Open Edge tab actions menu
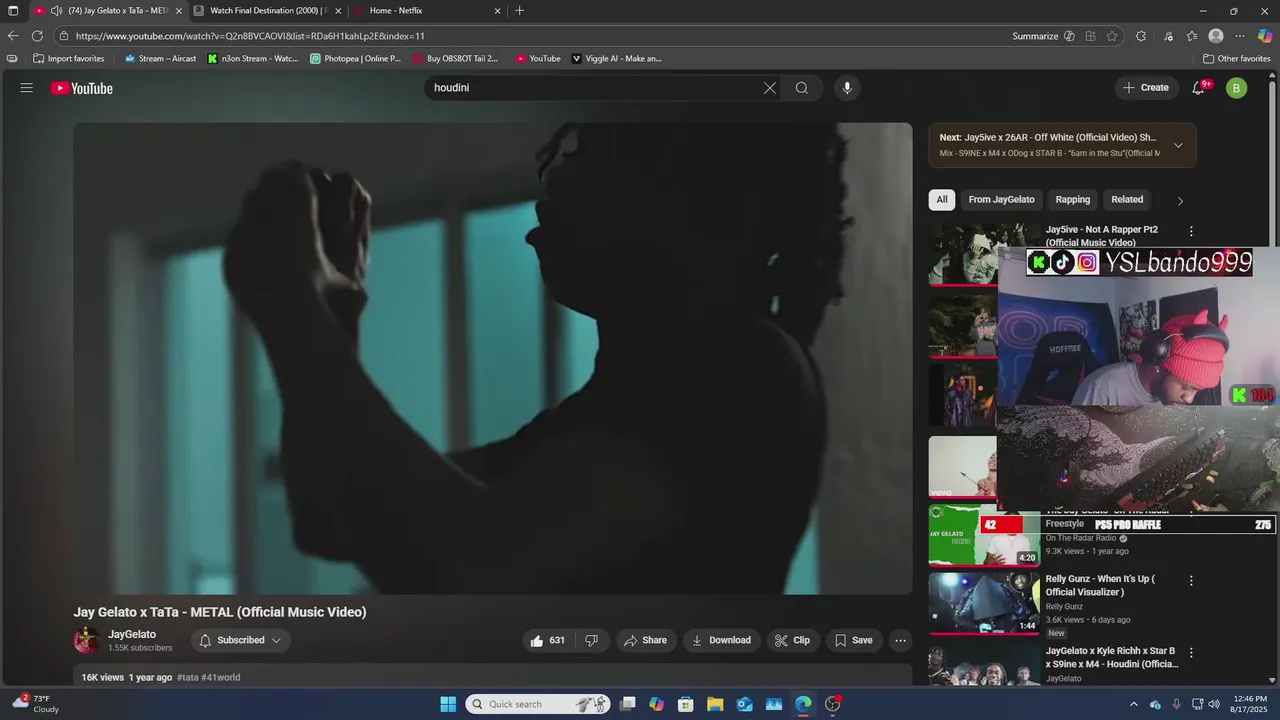Screen dimensions: 1280x720 click(x=13, y=10)
